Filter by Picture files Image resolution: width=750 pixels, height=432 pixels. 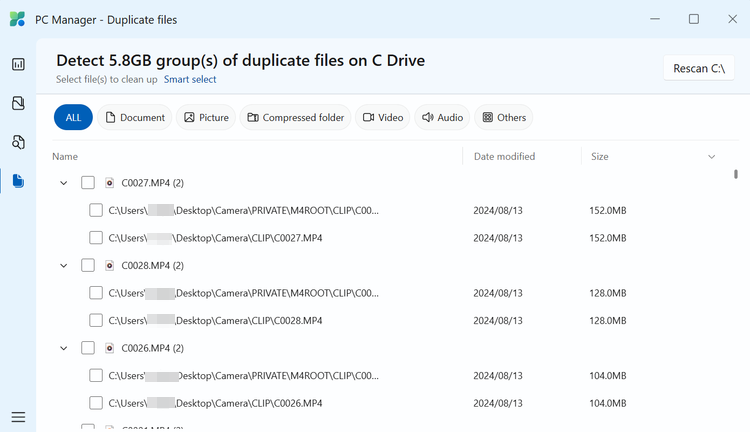point(206,117)
